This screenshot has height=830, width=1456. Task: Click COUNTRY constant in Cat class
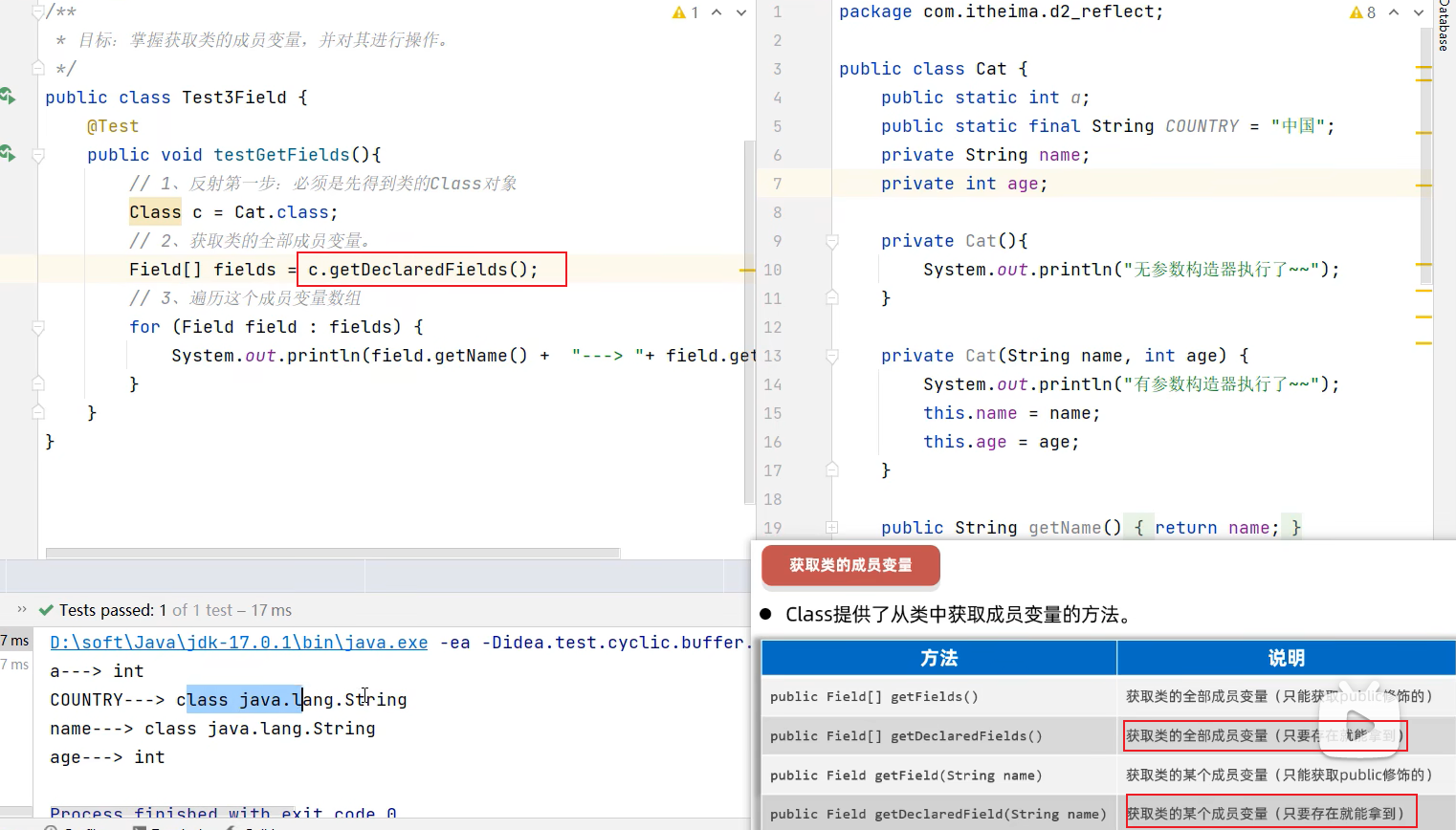point(1202,126)
